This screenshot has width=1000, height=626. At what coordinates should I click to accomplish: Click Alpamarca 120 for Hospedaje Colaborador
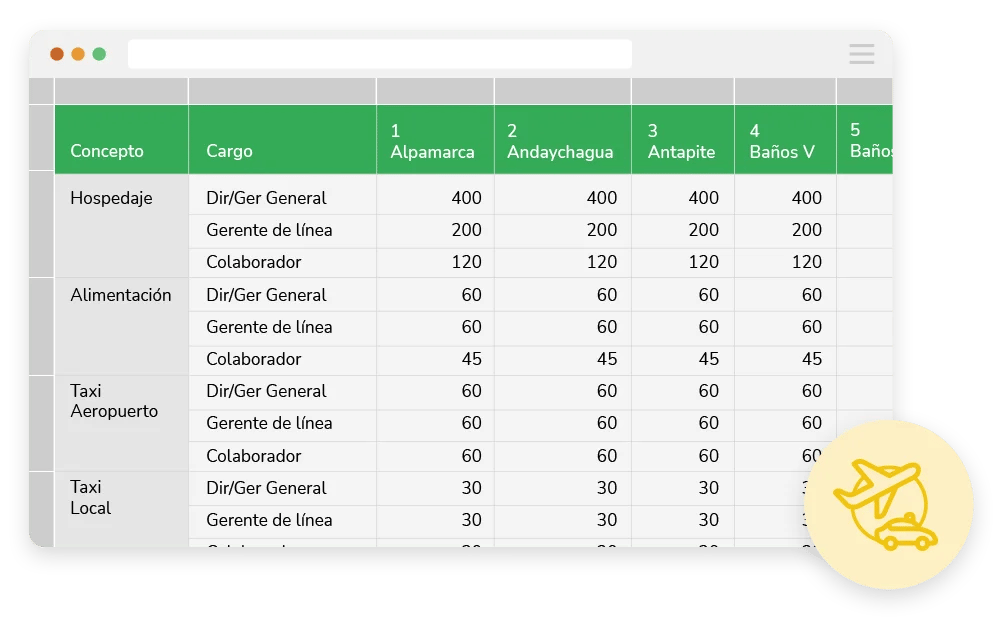(x=436, y=262)
